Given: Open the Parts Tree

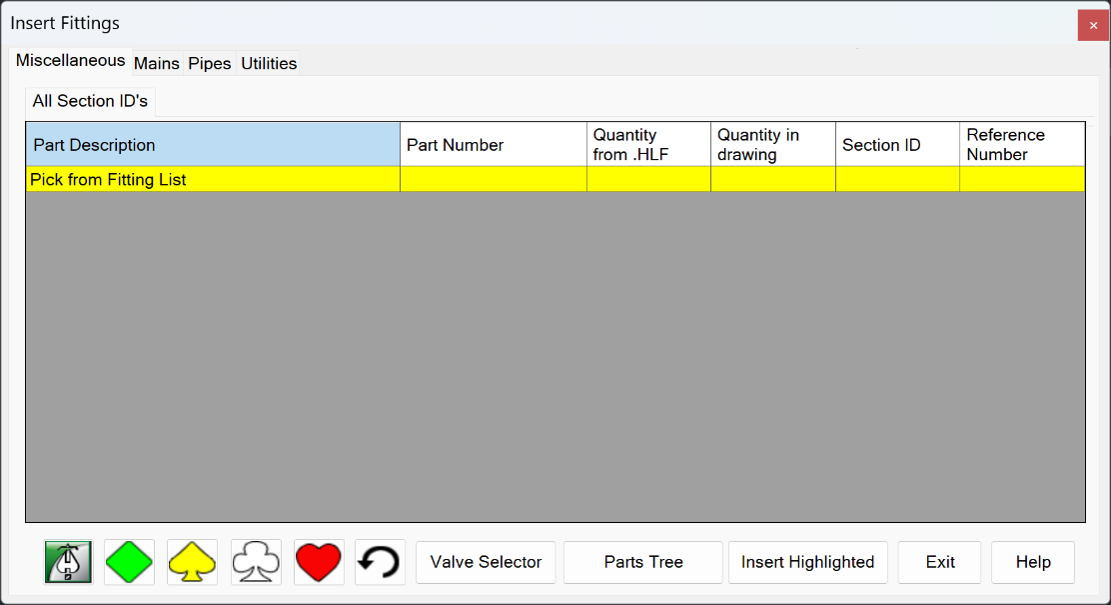Looking at the screenshot, I should point(643,562).
